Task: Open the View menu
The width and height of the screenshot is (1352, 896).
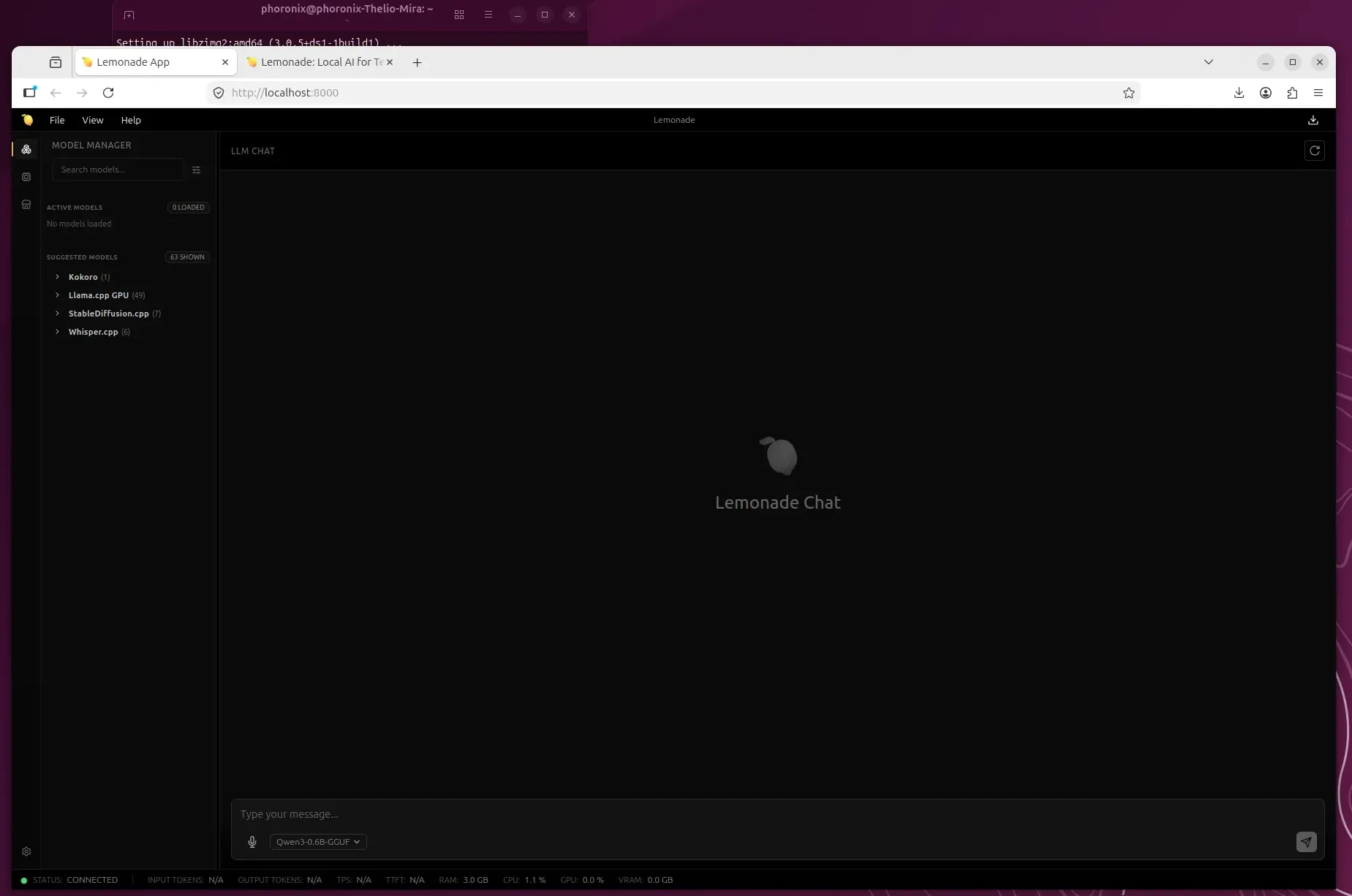Action: pyautogui.click(x=93, y=120)
